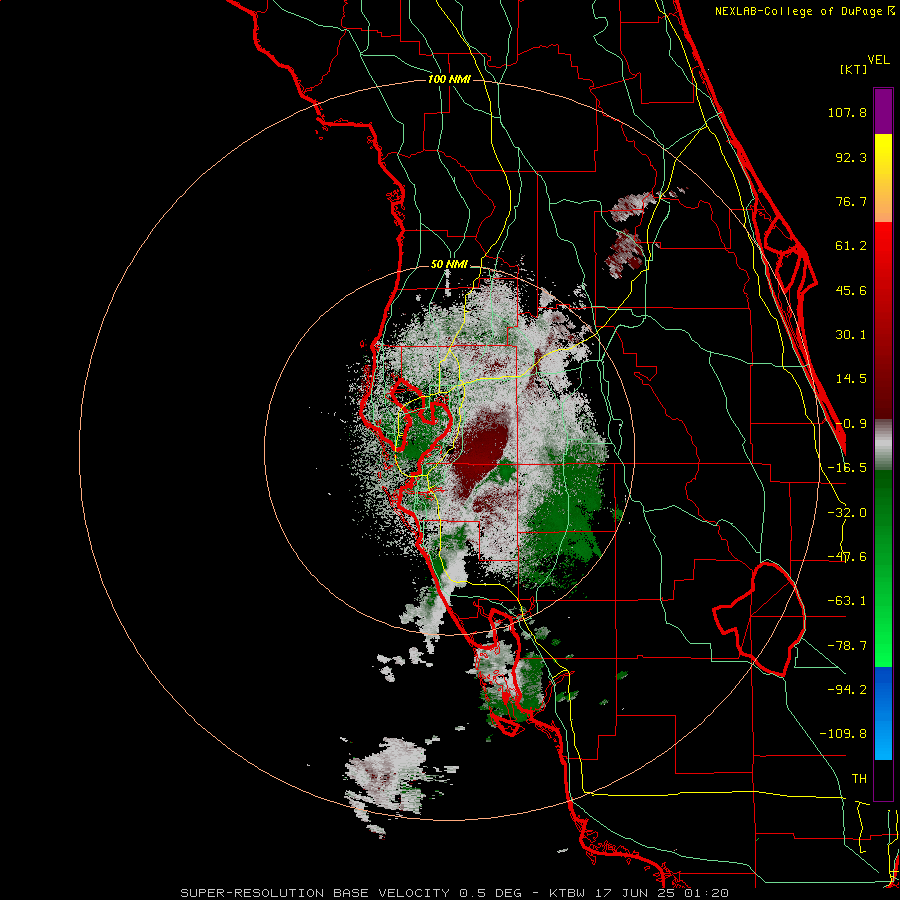900x900 pixels.
Task: Click the black TH segment of the color bar
Action: [883, 779]
